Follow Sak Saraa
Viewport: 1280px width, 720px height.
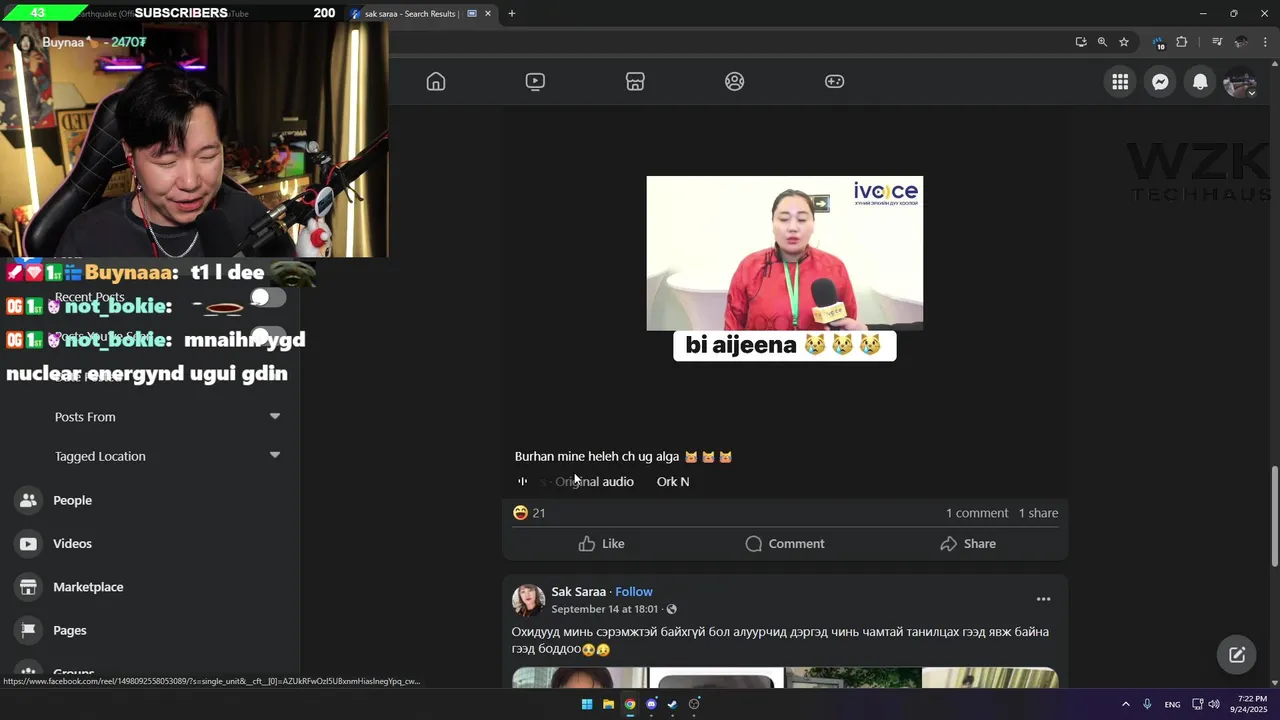[634, 591]
